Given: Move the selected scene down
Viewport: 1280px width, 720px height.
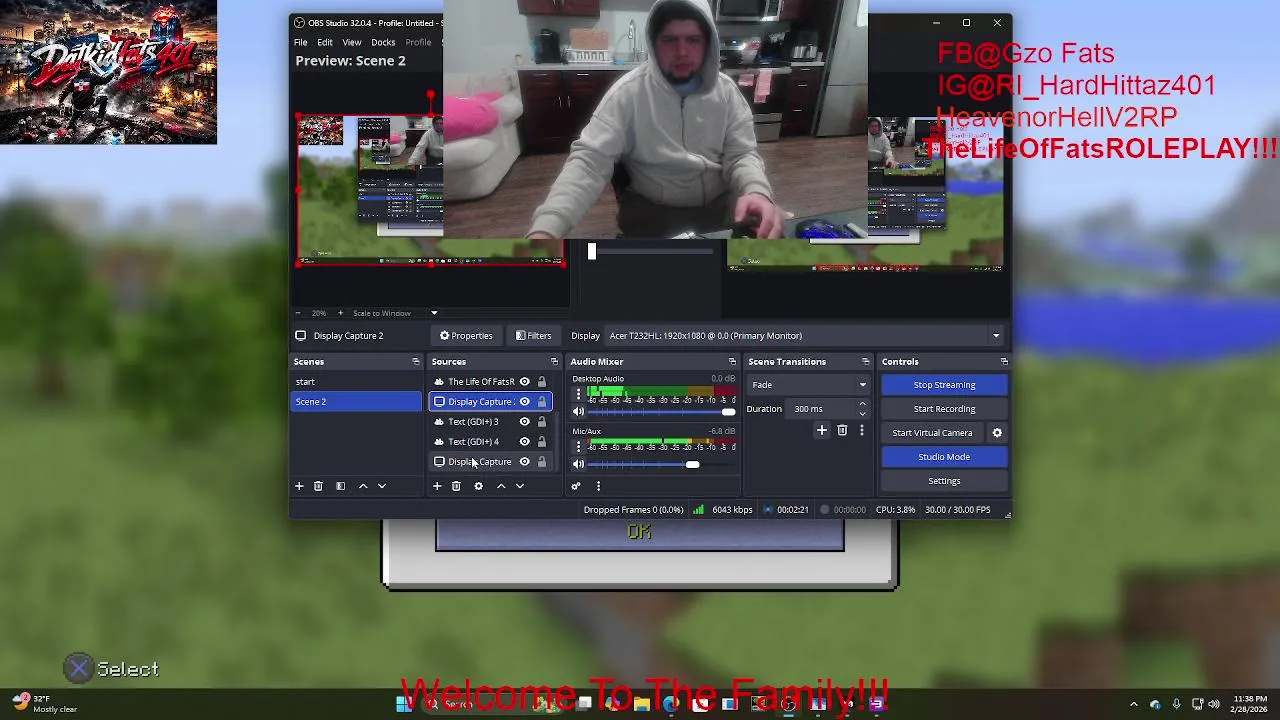Looking at the screenshot, I should pyautogui.click(x=382, y=486).
